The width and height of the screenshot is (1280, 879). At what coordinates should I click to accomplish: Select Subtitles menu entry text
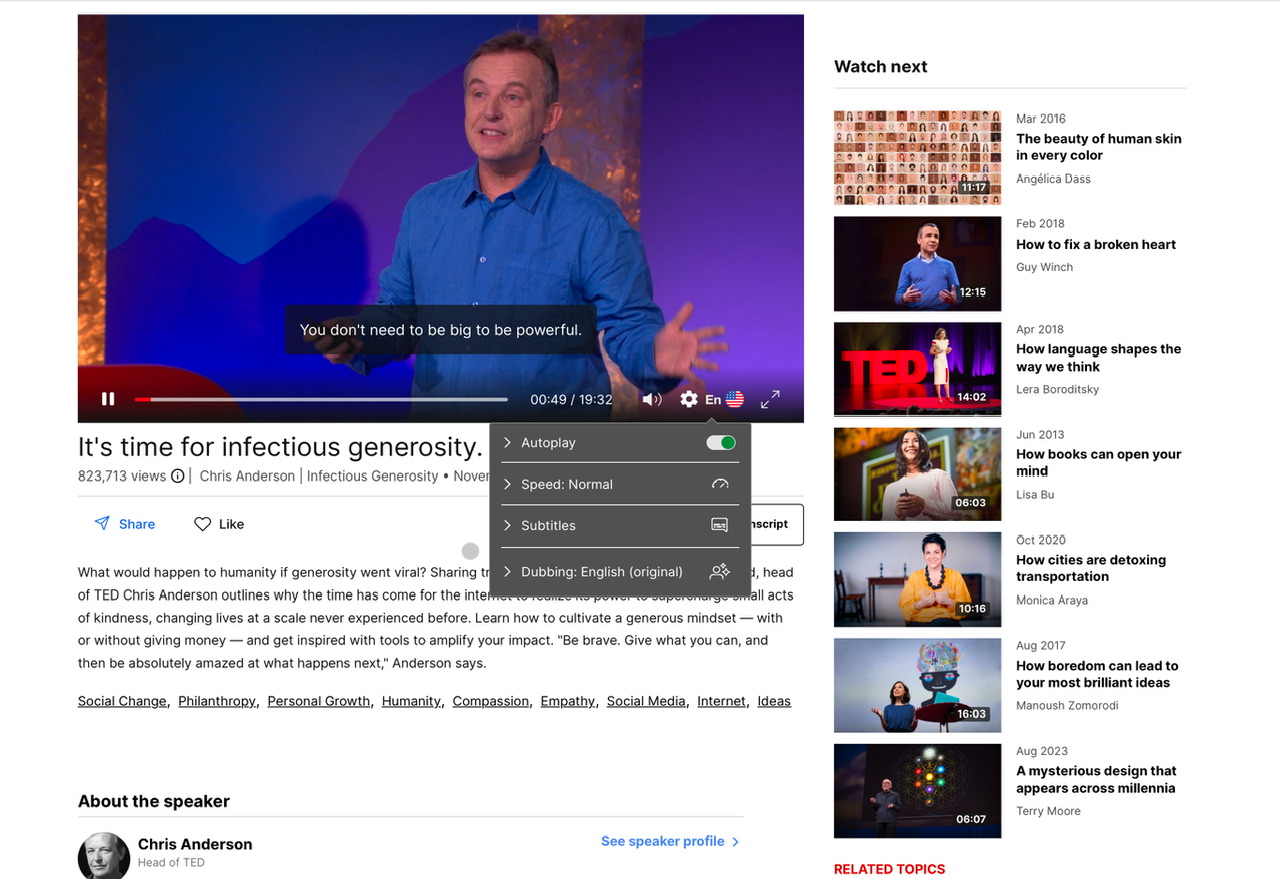(548, 525)
